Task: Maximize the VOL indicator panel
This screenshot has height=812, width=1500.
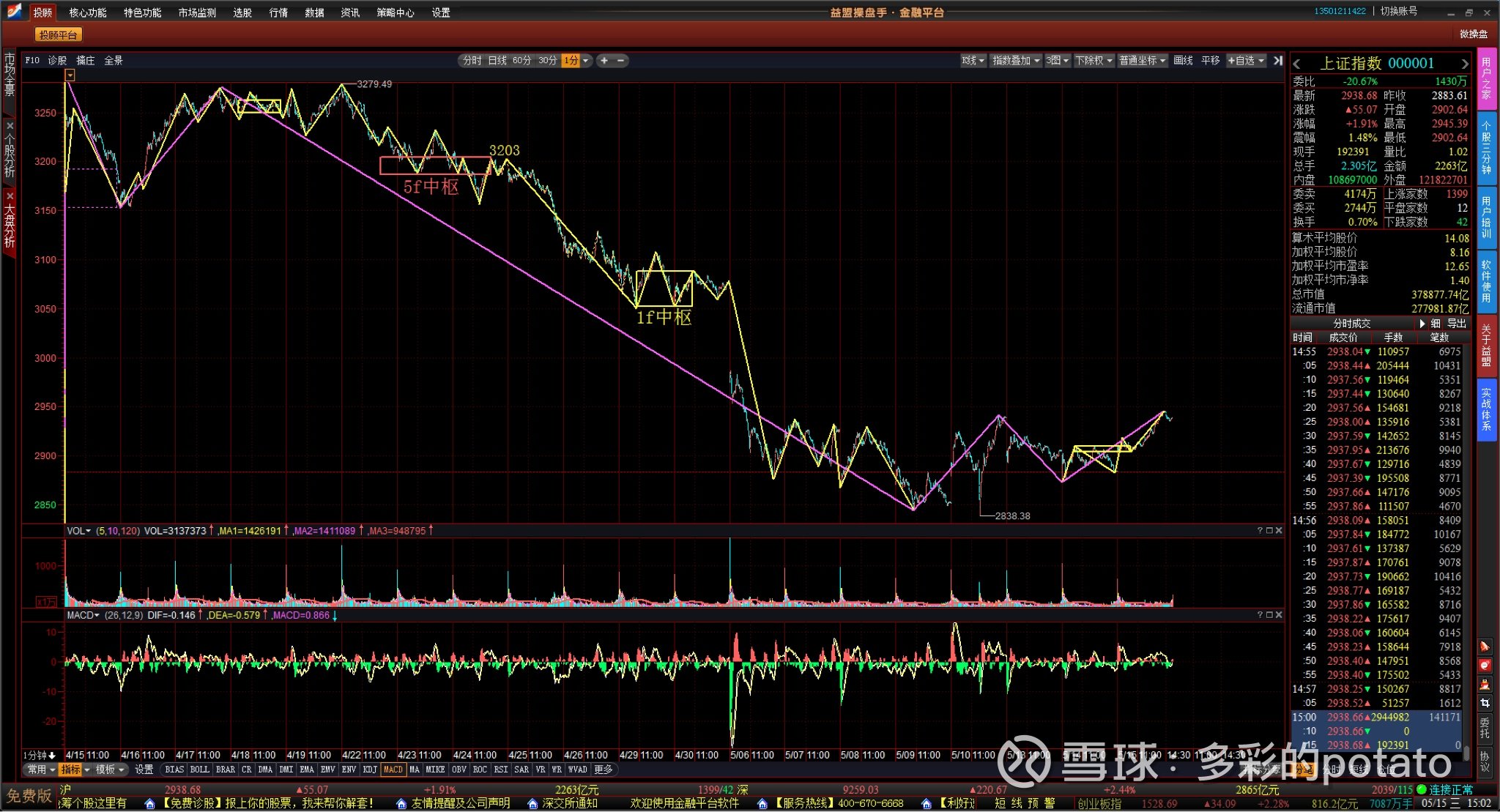Action: [1269, 531]
